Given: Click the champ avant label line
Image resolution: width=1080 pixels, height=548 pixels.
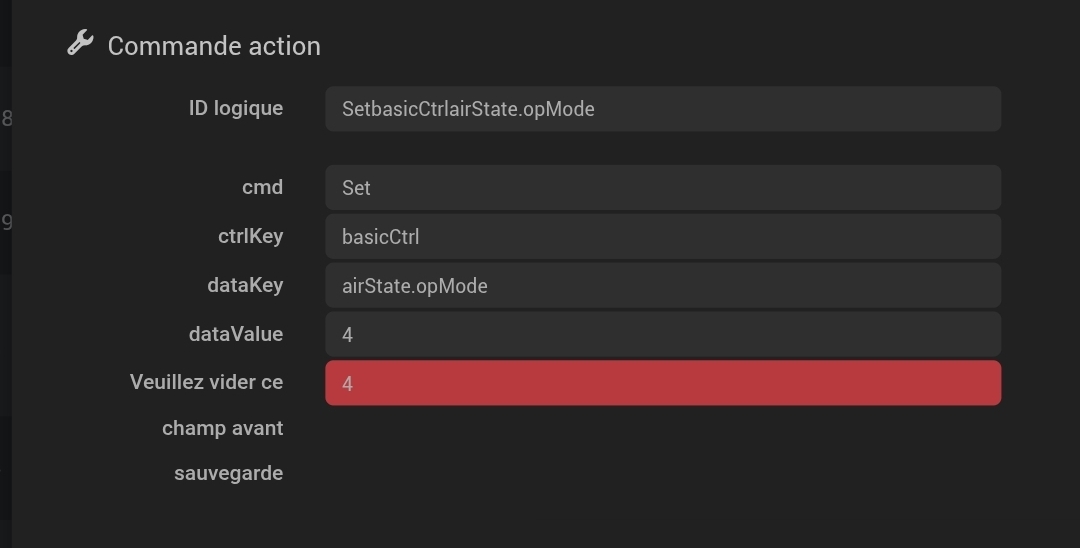Looking at the screenshot, I should (222, 428).
